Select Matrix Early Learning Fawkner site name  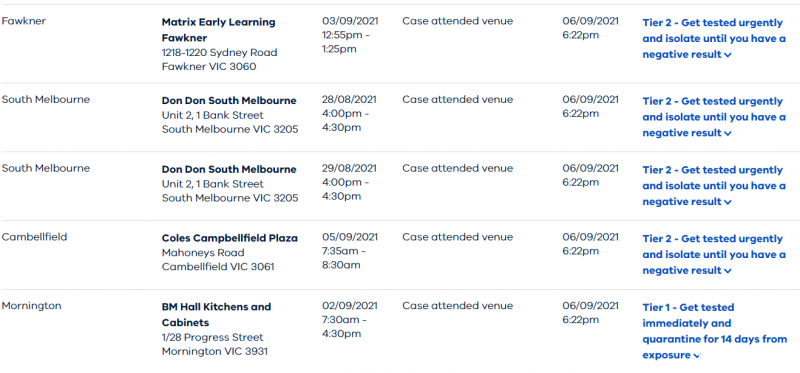point(218,30)
